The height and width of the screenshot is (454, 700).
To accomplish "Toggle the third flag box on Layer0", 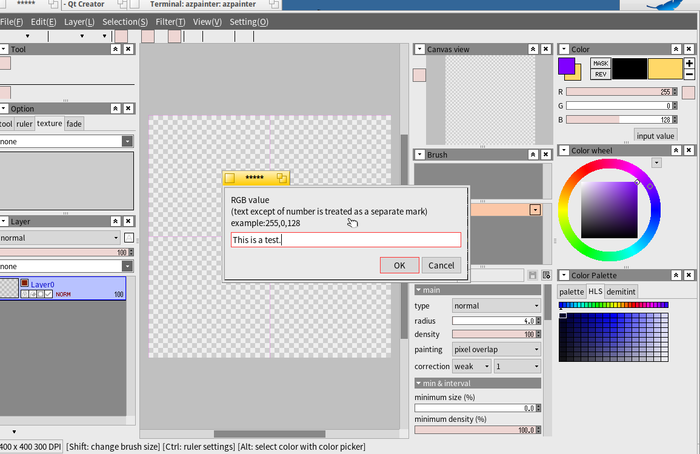I will click(41, 294).
